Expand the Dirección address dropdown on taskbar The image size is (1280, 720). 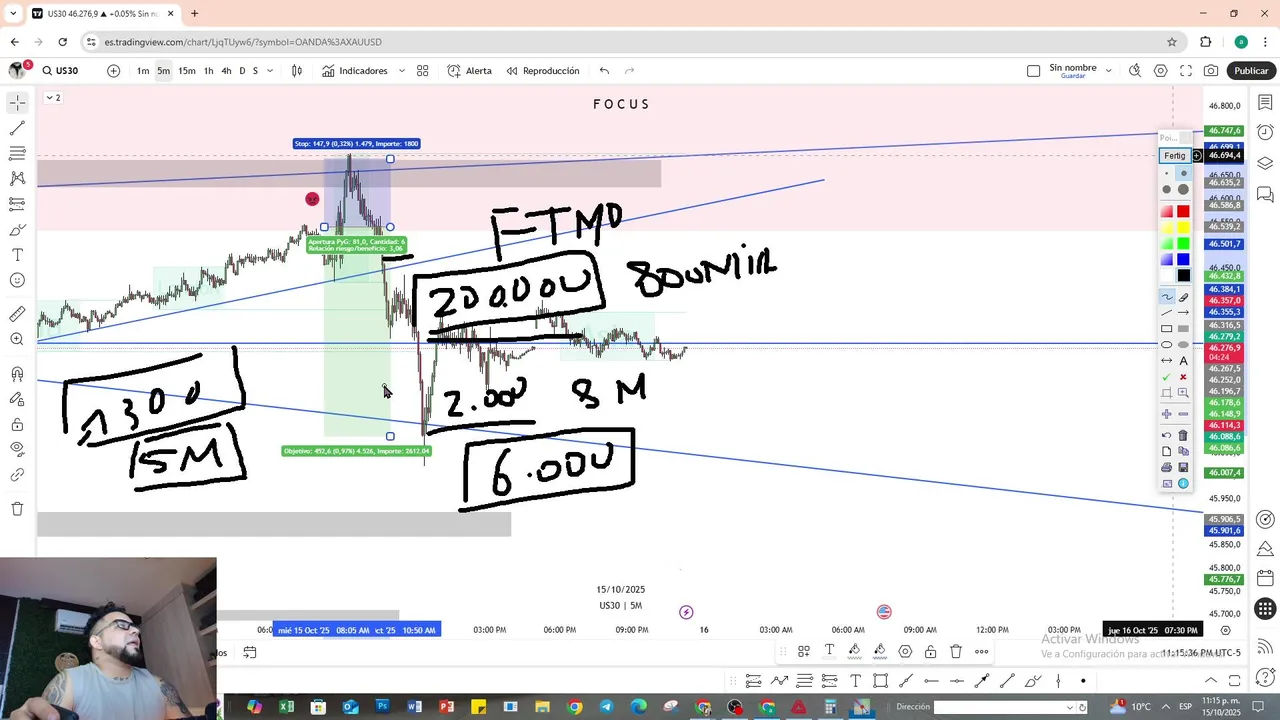coord(1070,707)
